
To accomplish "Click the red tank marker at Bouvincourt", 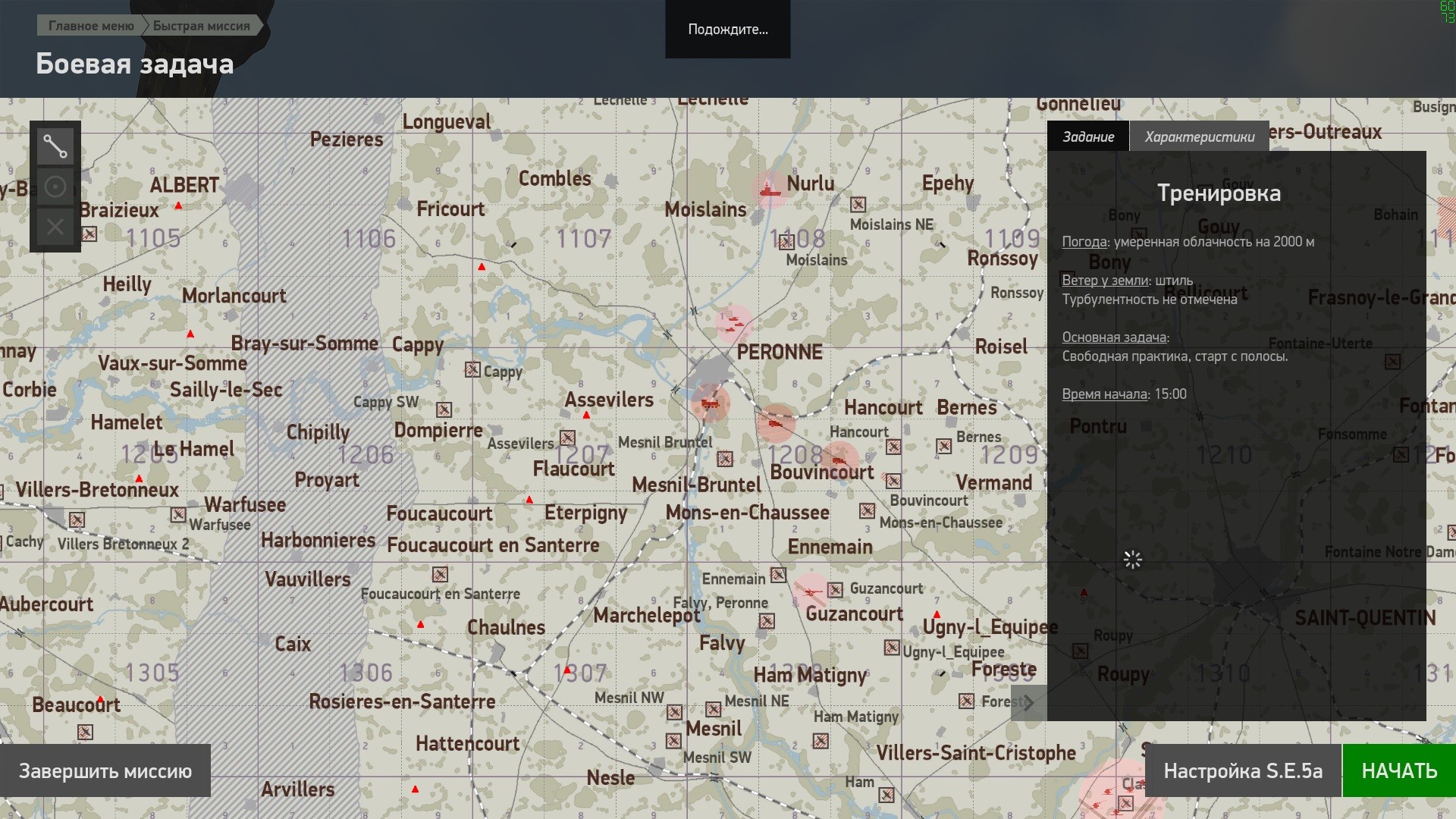I will point(839,460).
